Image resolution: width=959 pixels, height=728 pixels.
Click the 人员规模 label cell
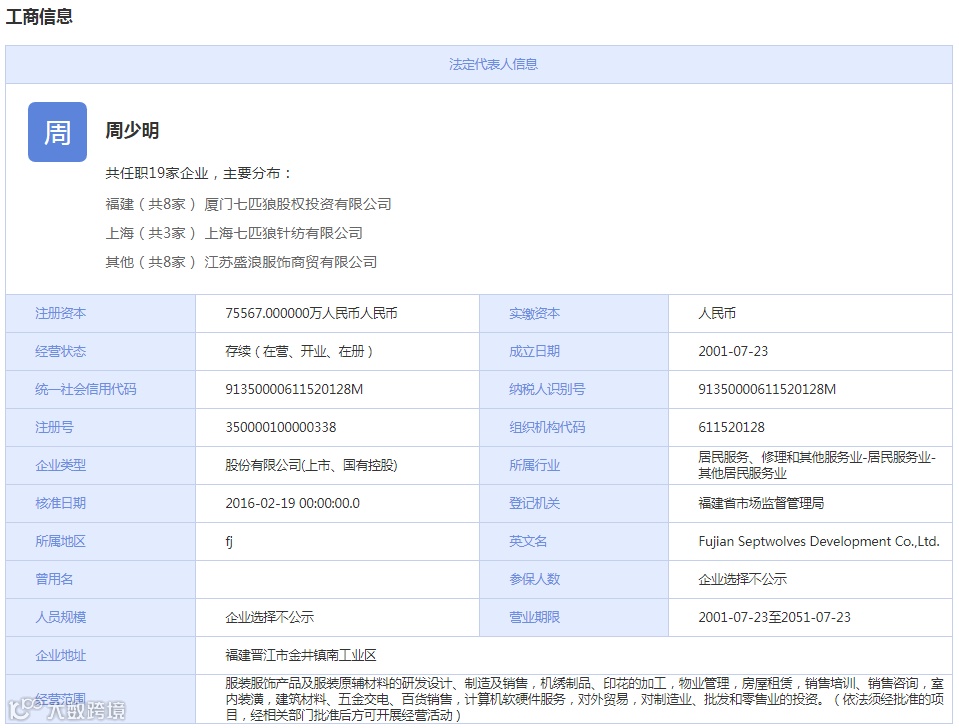click(101, 617)
